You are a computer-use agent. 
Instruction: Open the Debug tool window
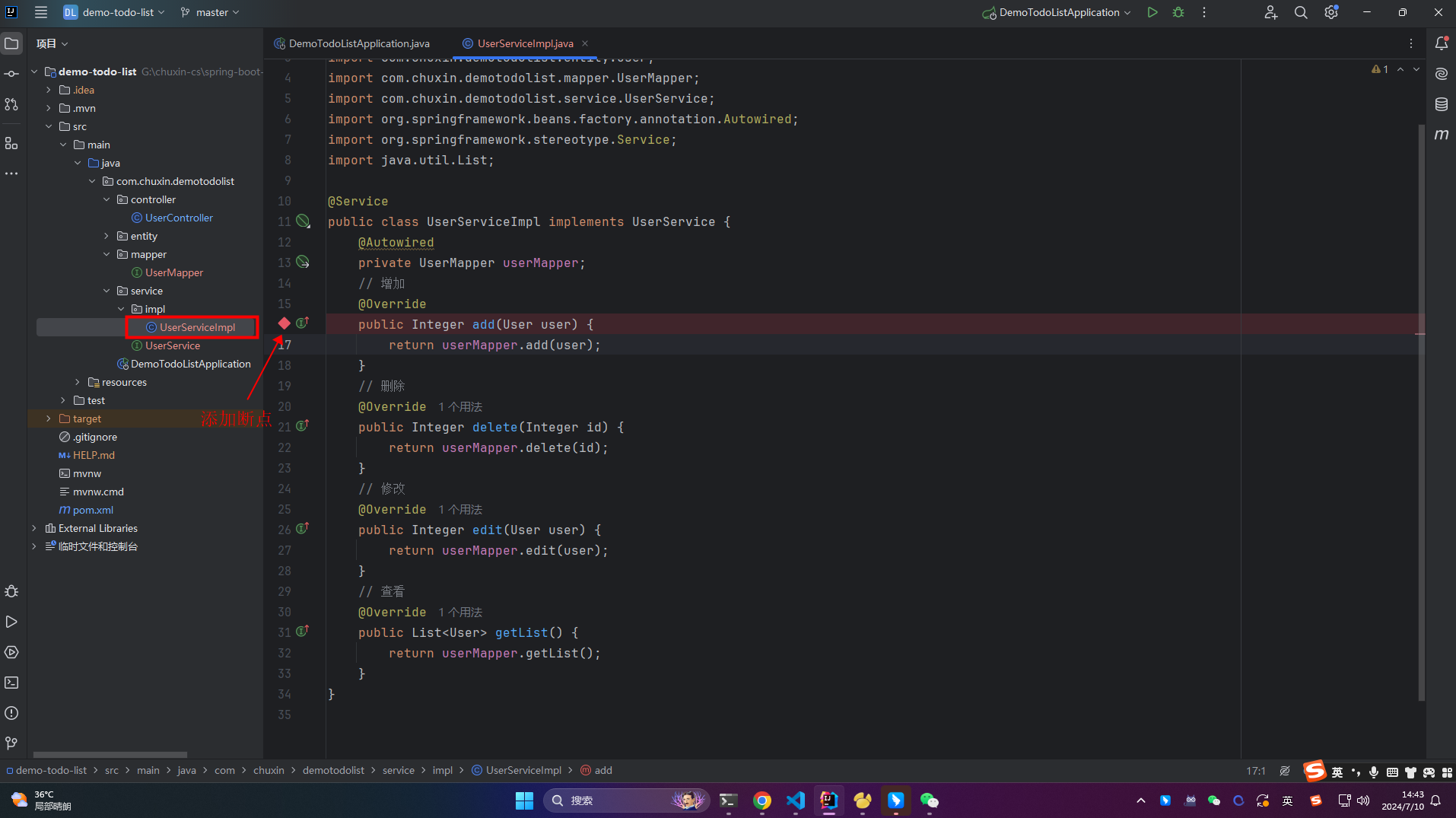point(11,591)
